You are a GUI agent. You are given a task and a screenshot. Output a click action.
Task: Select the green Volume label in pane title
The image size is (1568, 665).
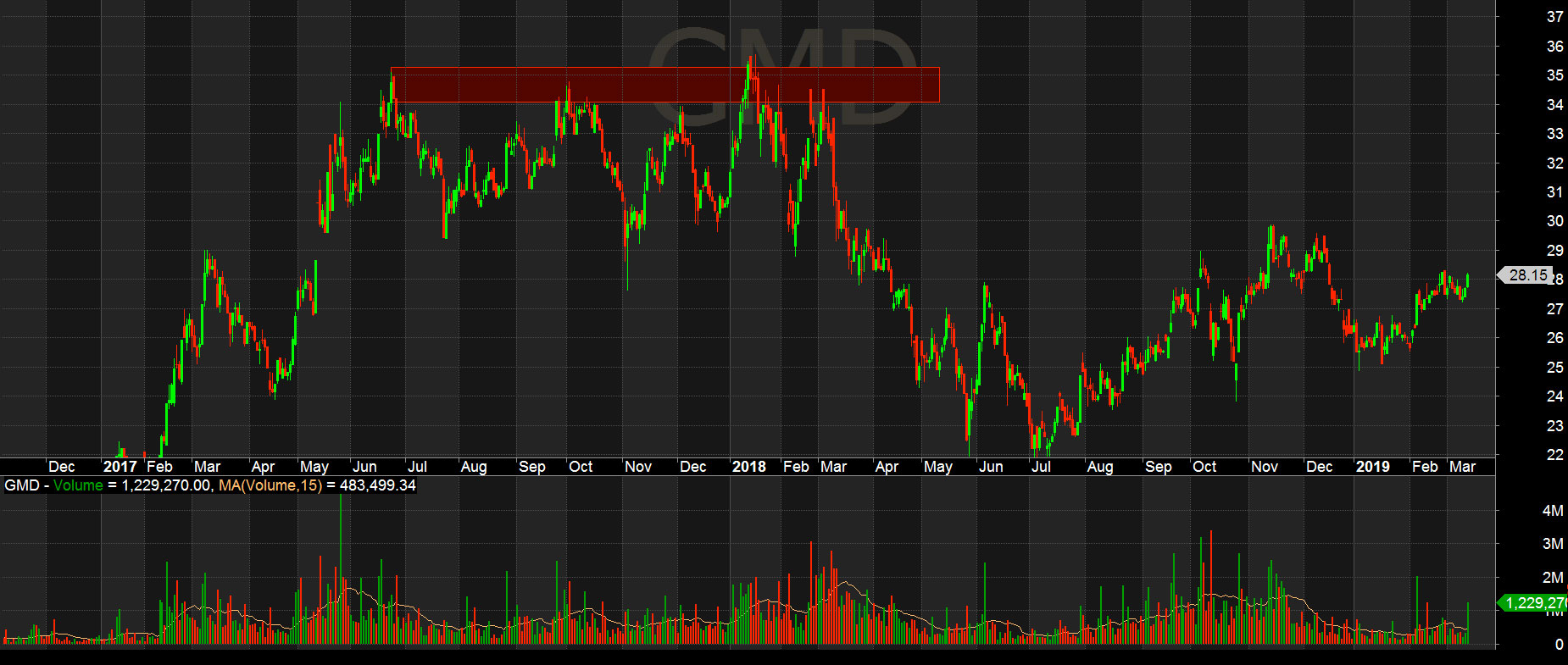78,485
